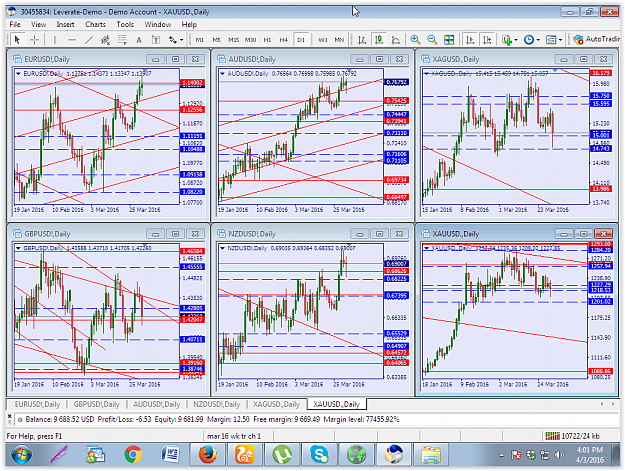The height and width of the screenshot is (471, 625).
Task: Toggle Candlesticks chart mode
Action: point(379,39)
